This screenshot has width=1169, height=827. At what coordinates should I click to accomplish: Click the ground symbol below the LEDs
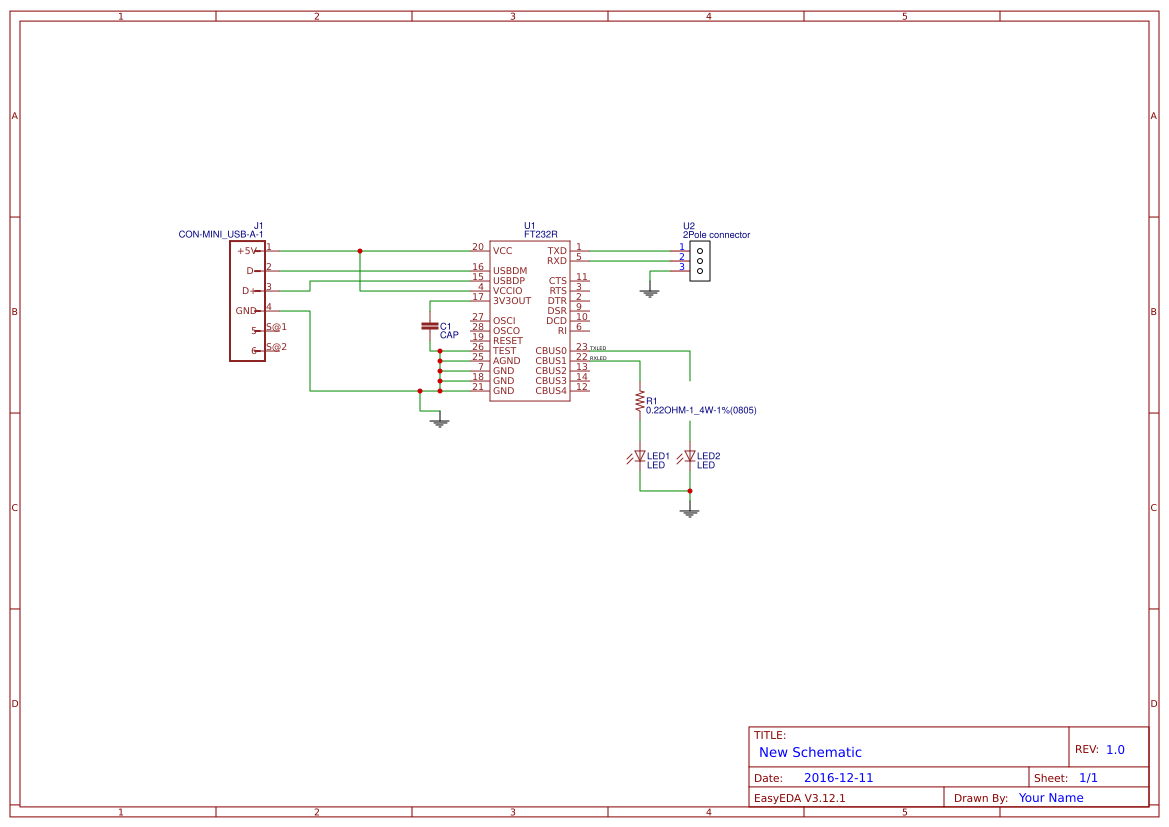pos(689,511)
